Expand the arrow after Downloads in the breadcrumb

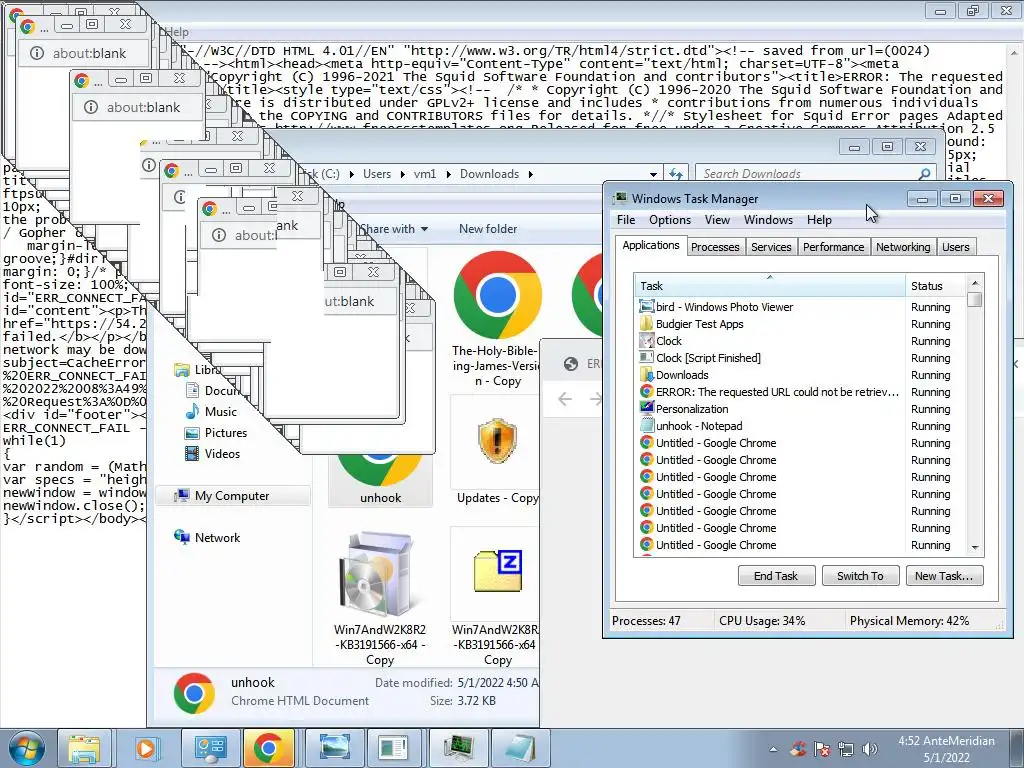(x=530, y=174)
